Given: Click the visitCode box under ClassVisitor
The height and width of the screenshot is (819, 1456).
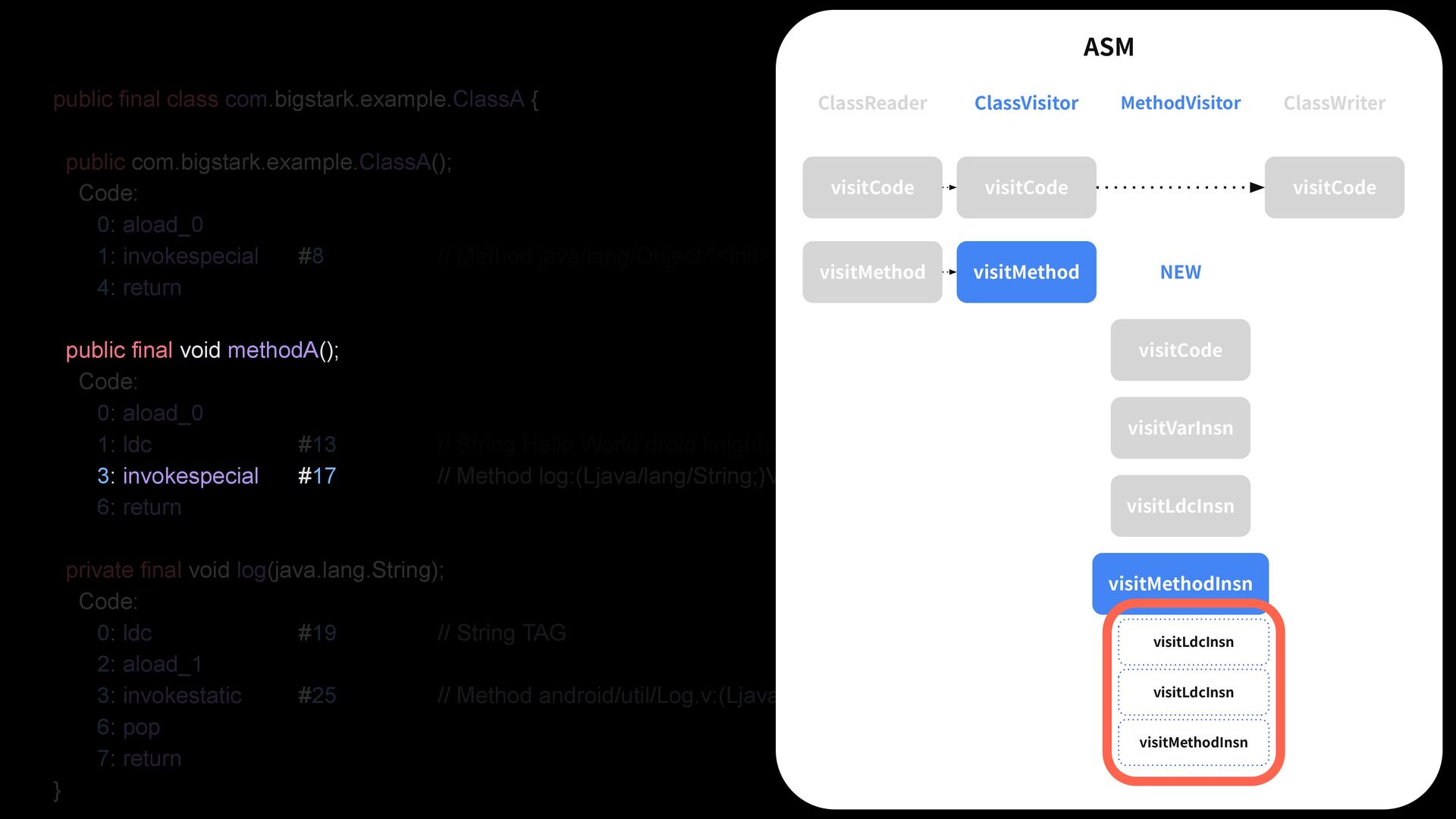Looking at the screenshot, I should (1026, 187).
